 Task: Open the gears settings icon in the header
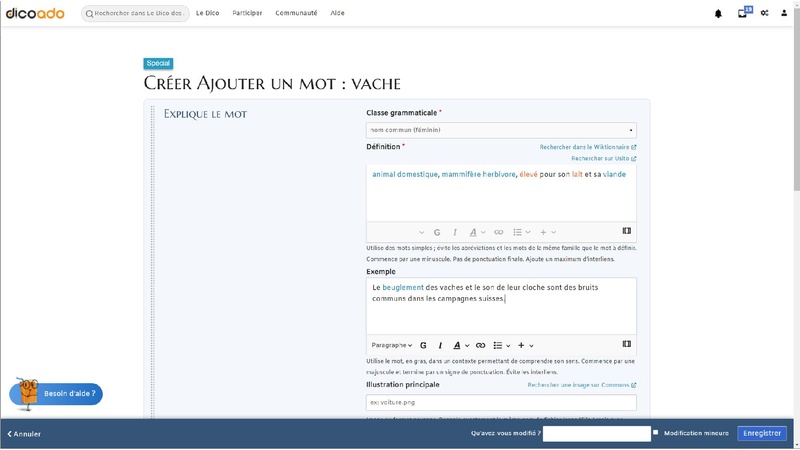(764, 13)
